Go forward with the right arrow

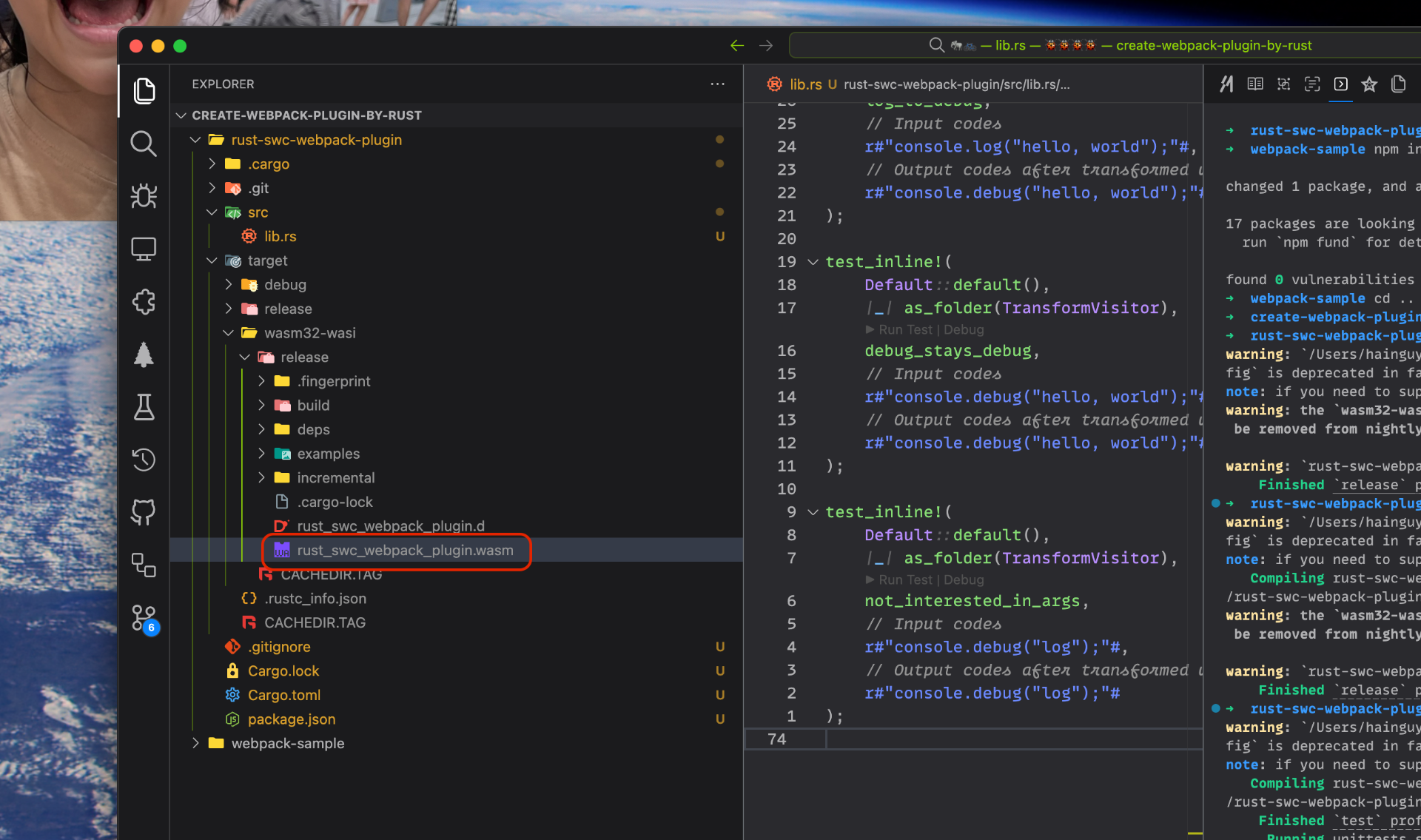coord(766,46)
